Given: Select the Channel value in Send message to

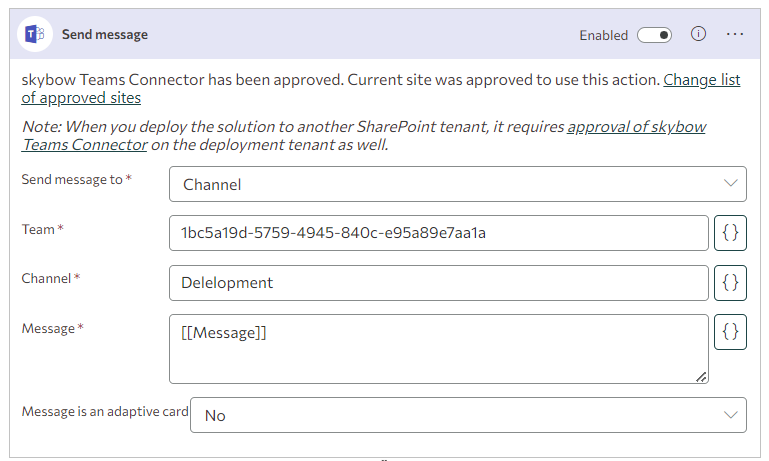Looking at the screenshot, I should 212,184.
